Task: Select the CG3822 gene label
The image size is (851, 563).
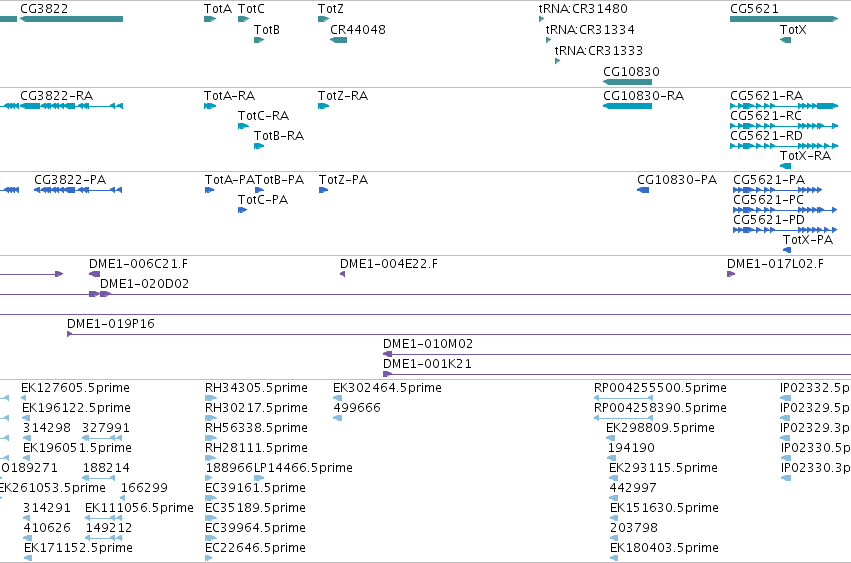Action: click(44, 9)
